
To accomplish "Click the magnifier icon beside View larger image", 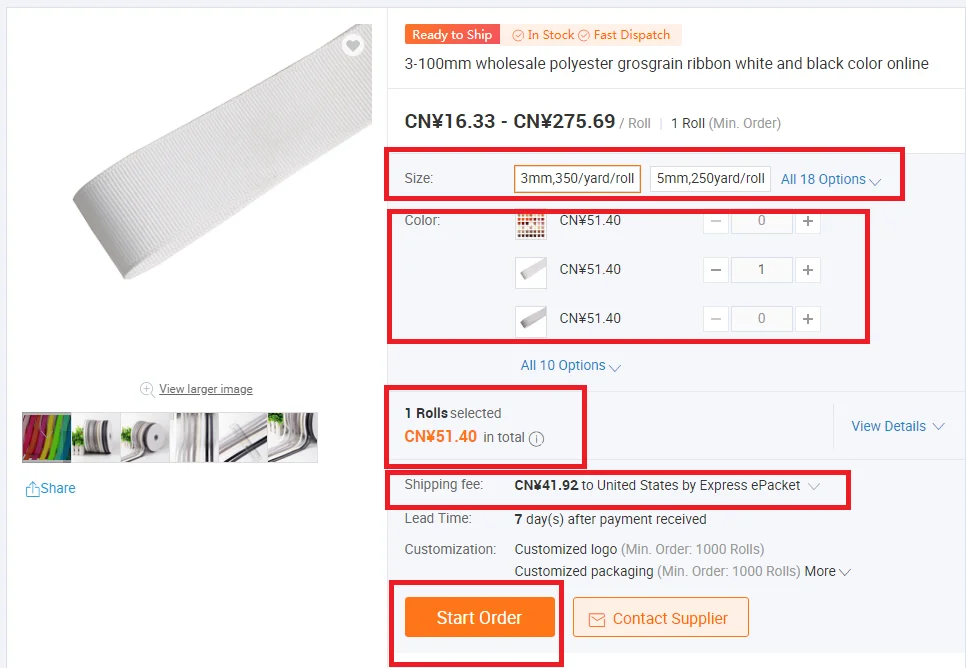I will coord(147,389).
